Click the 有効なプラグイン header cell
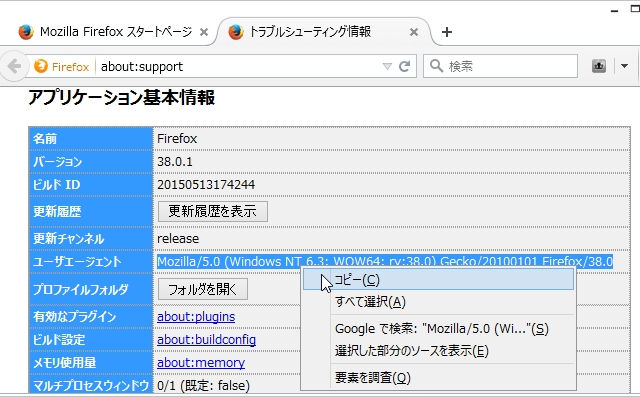This screenshot has width=640, height=397. [x=91, y=317]
